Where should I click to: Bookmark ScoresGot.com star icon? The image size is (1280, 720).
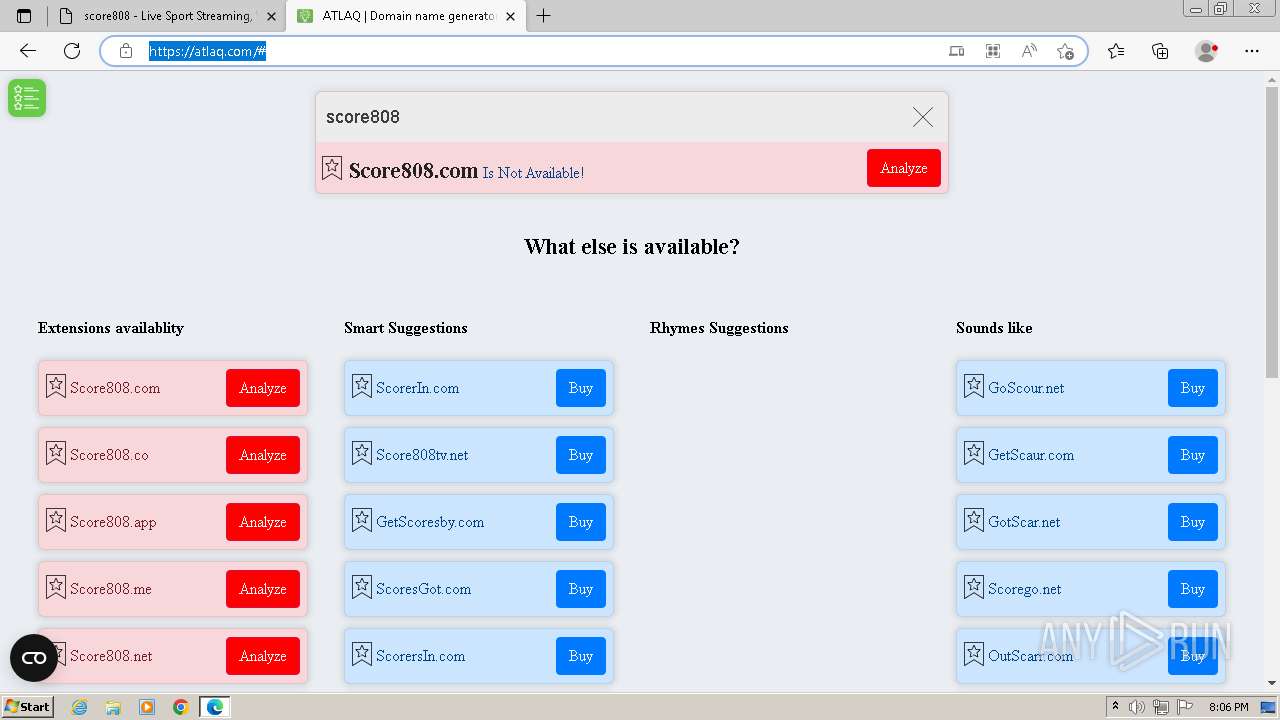pyautogui.click(x=362, y=587)
